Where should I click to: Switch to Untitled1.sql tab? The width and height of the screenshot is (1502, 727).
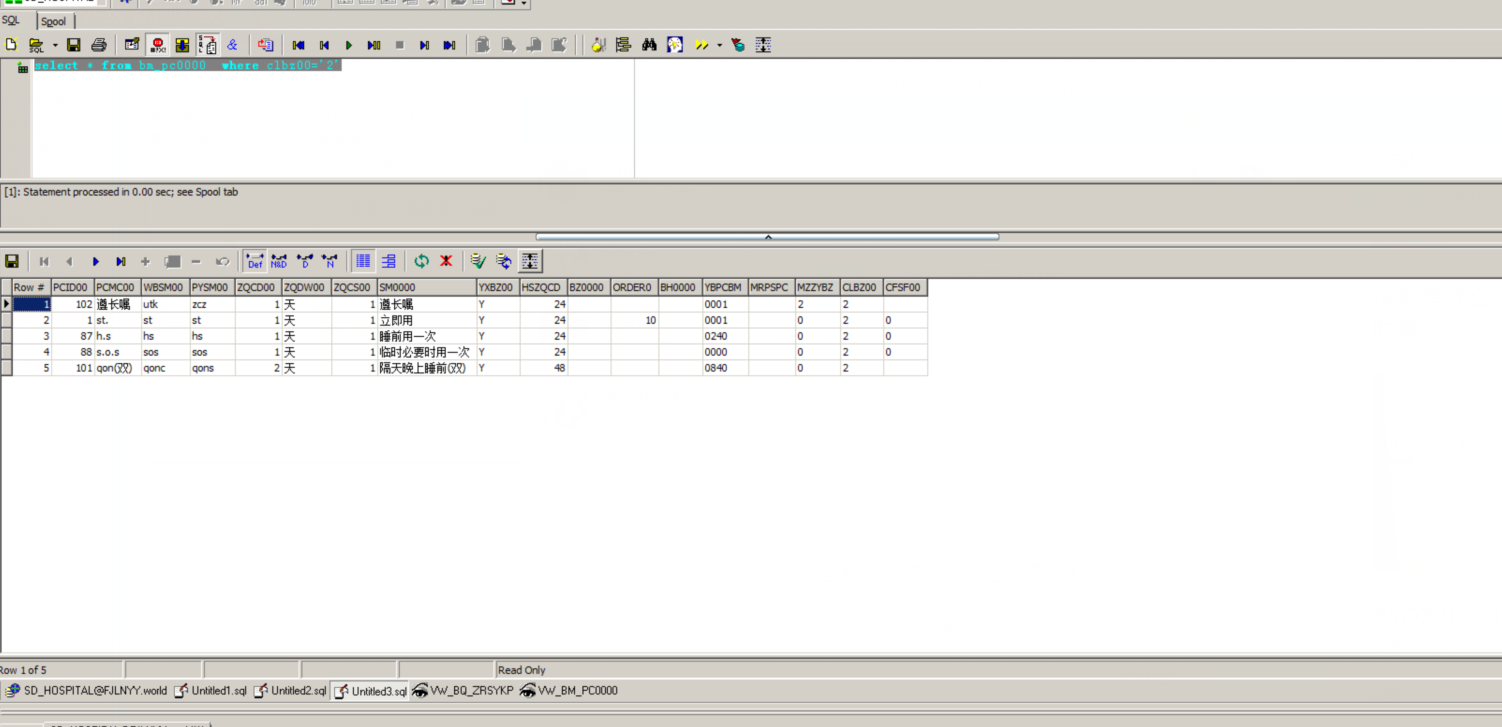[210, 691]
